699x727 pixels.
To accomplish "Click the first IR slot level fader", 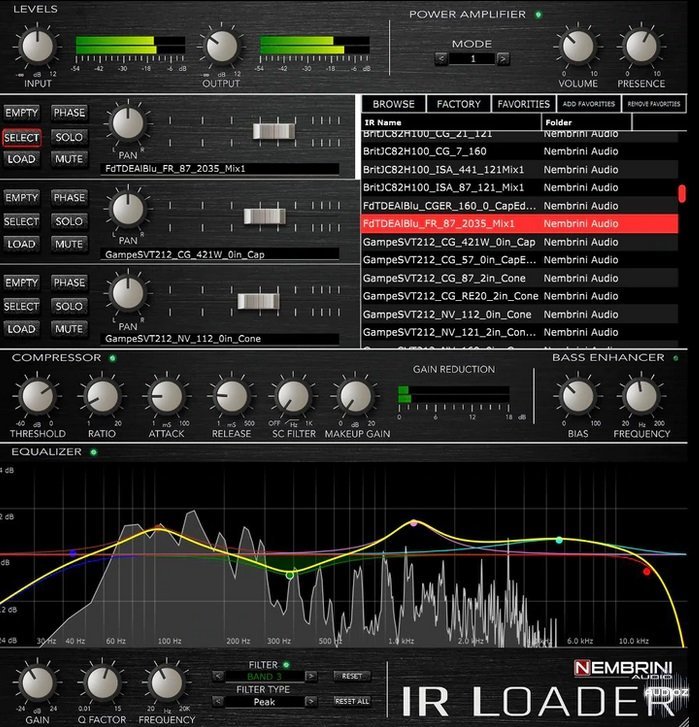I will coord(273,131).
